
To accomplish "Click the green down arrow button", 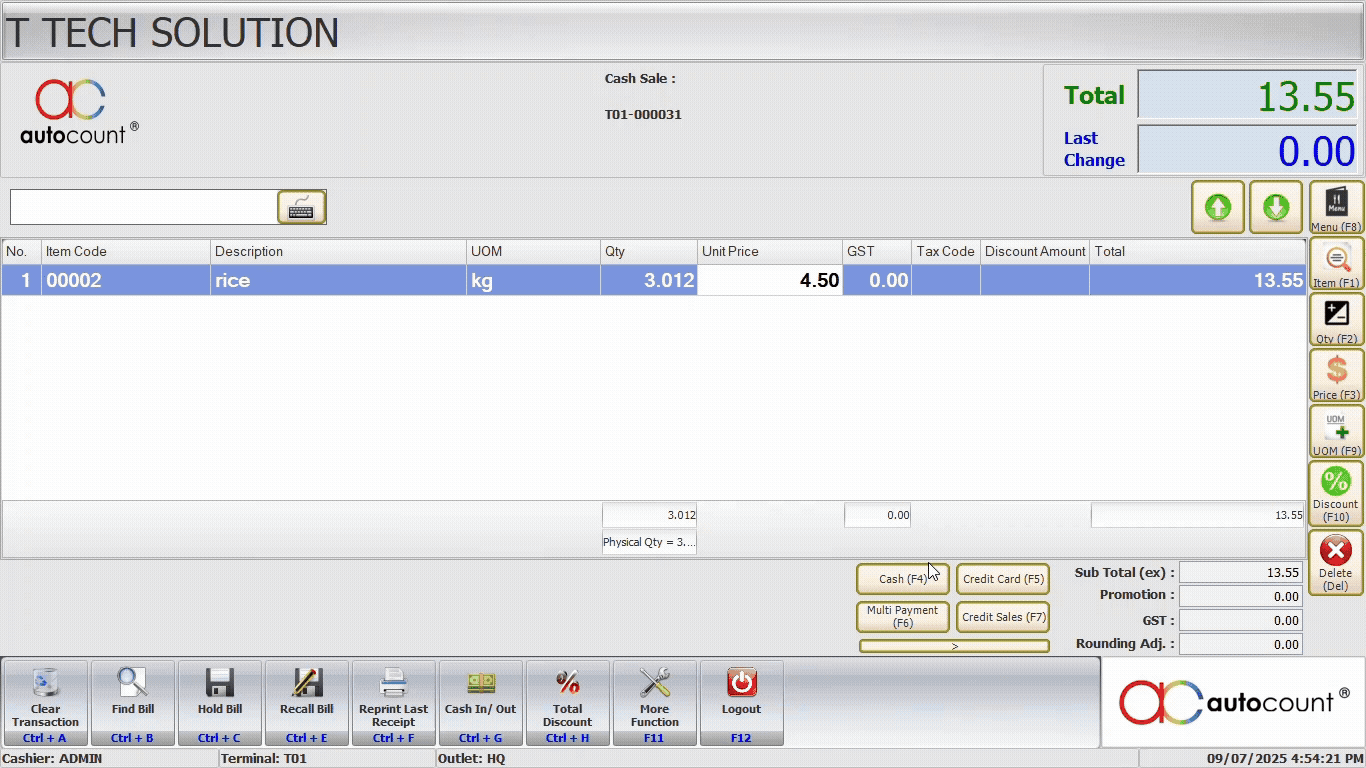I will (x=1275, y=207).
